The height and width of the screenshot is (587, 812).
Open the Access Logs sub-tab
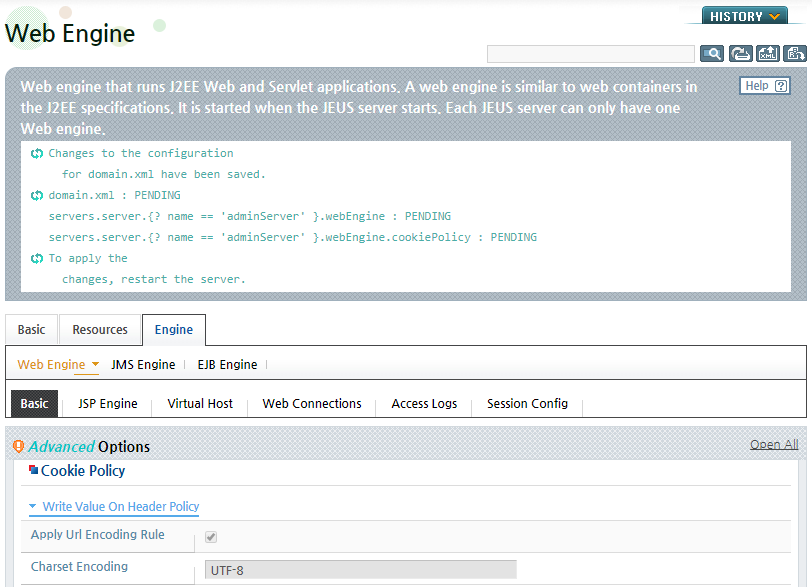(x=424, y=403)
